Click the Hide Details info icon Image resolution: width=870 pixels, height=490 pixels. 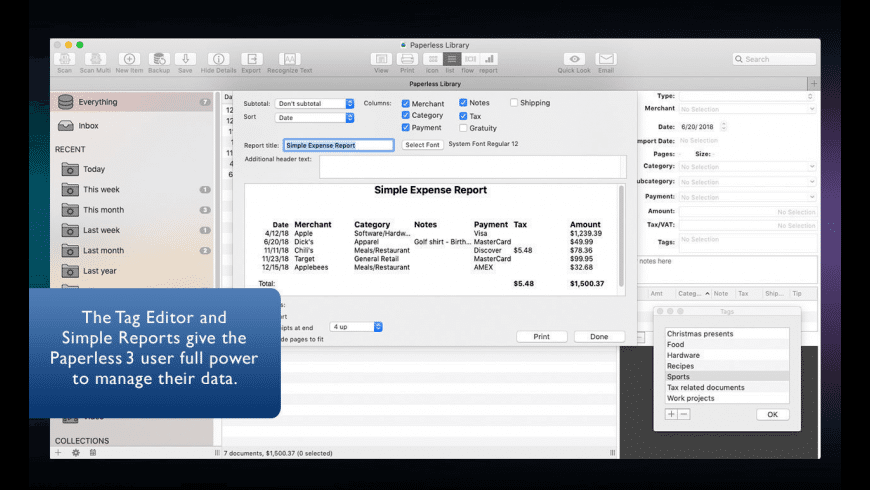pos(218,60)
